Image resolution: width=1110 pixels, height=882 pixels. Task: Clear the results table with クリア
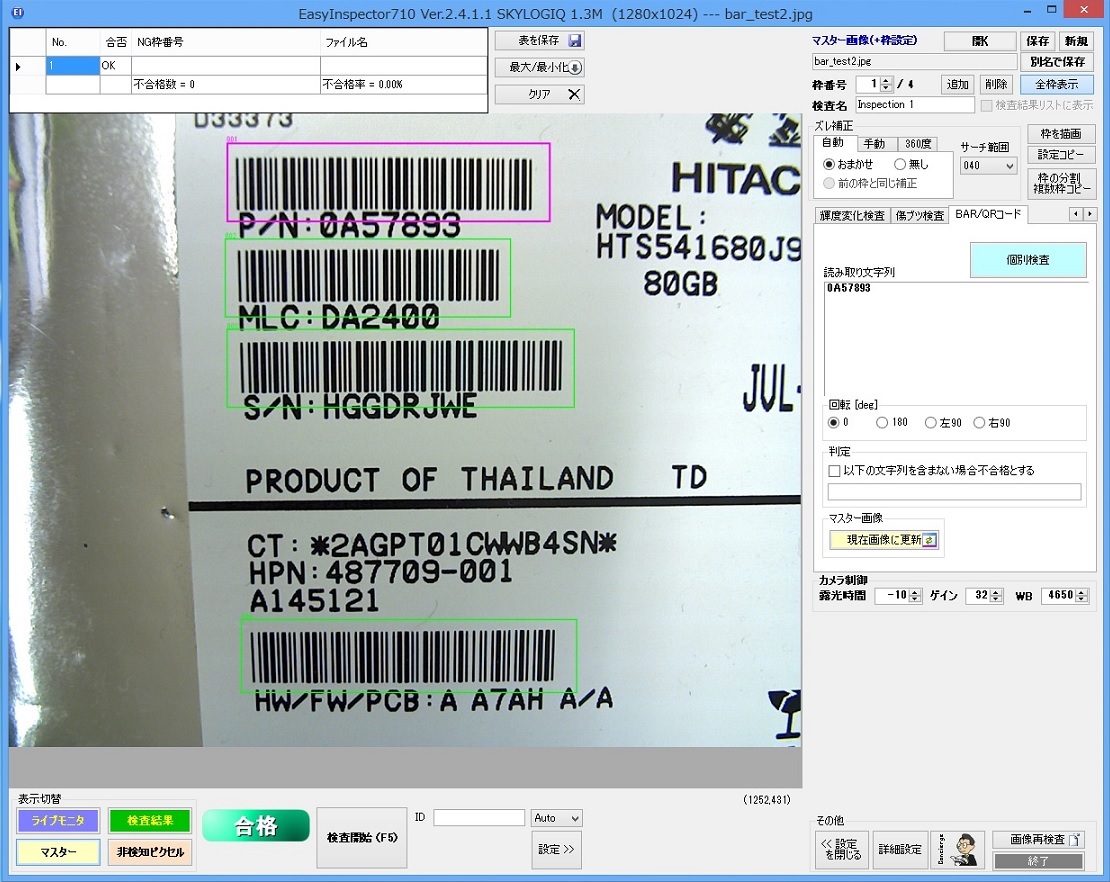[x=539, y=94]
